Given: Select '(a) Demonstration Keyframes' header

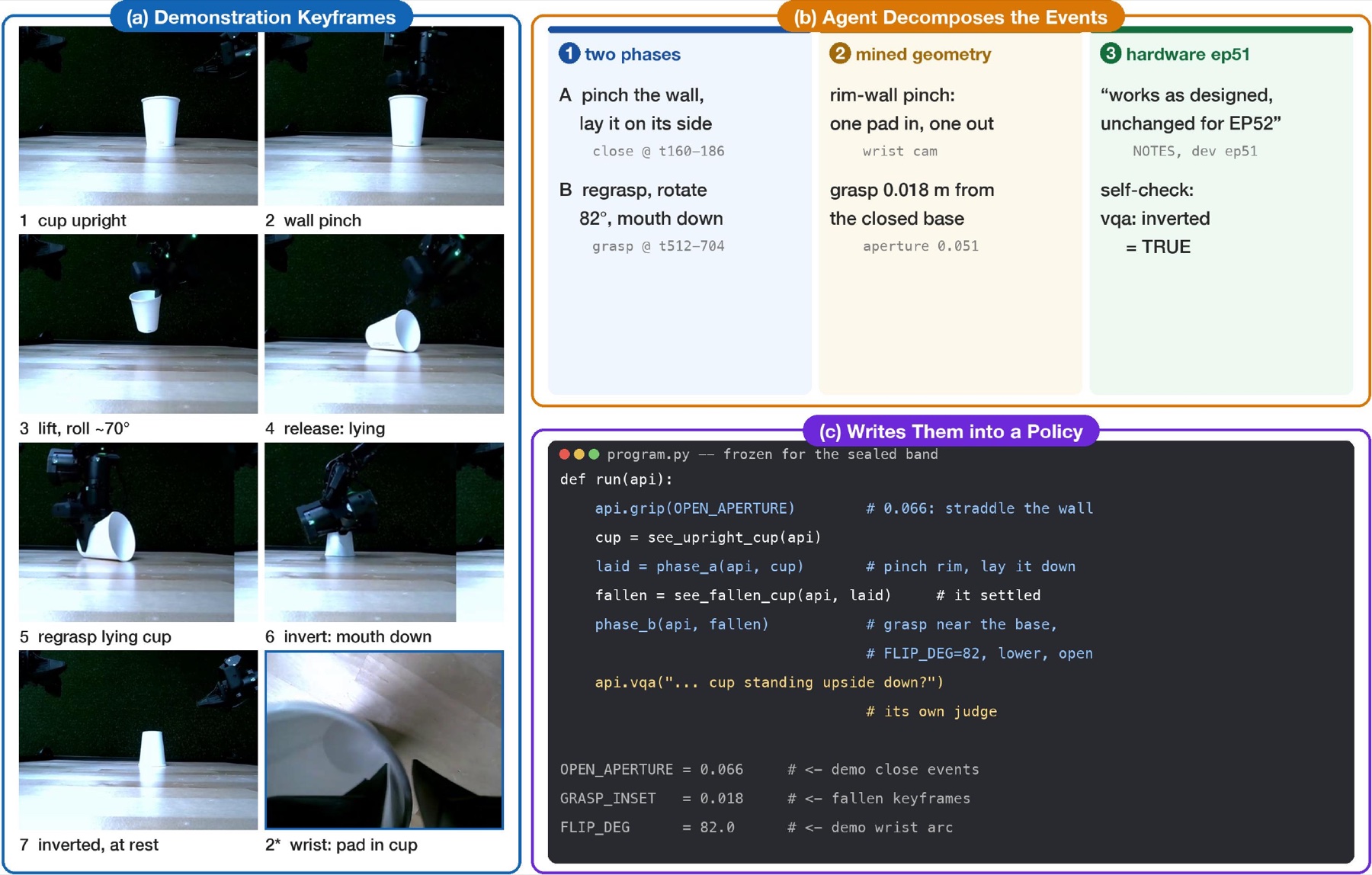Looking at the screenshot, I should [x=261, y=18].
